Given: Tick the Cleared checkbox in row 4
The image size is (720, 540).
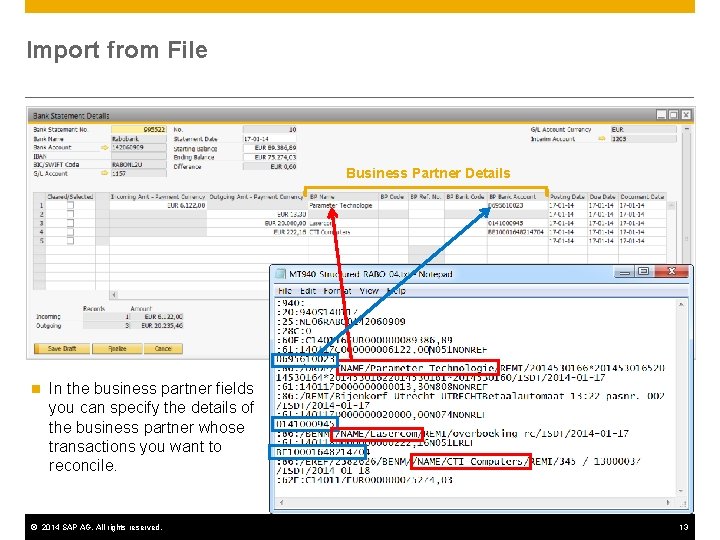Looking at the screenshot, I should [70, 232].
